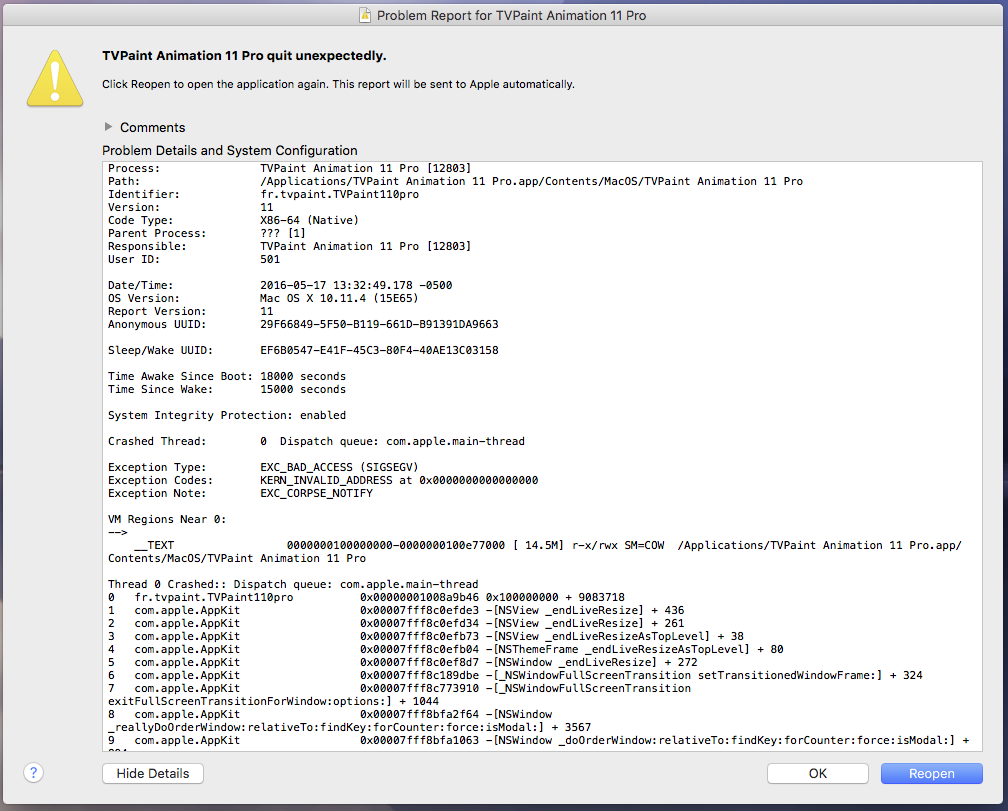The height and width of the screenshot is (811, 1008).
Task: Click the frame "-[NSView _endLiveResize] + 436"
Action: 585,610
